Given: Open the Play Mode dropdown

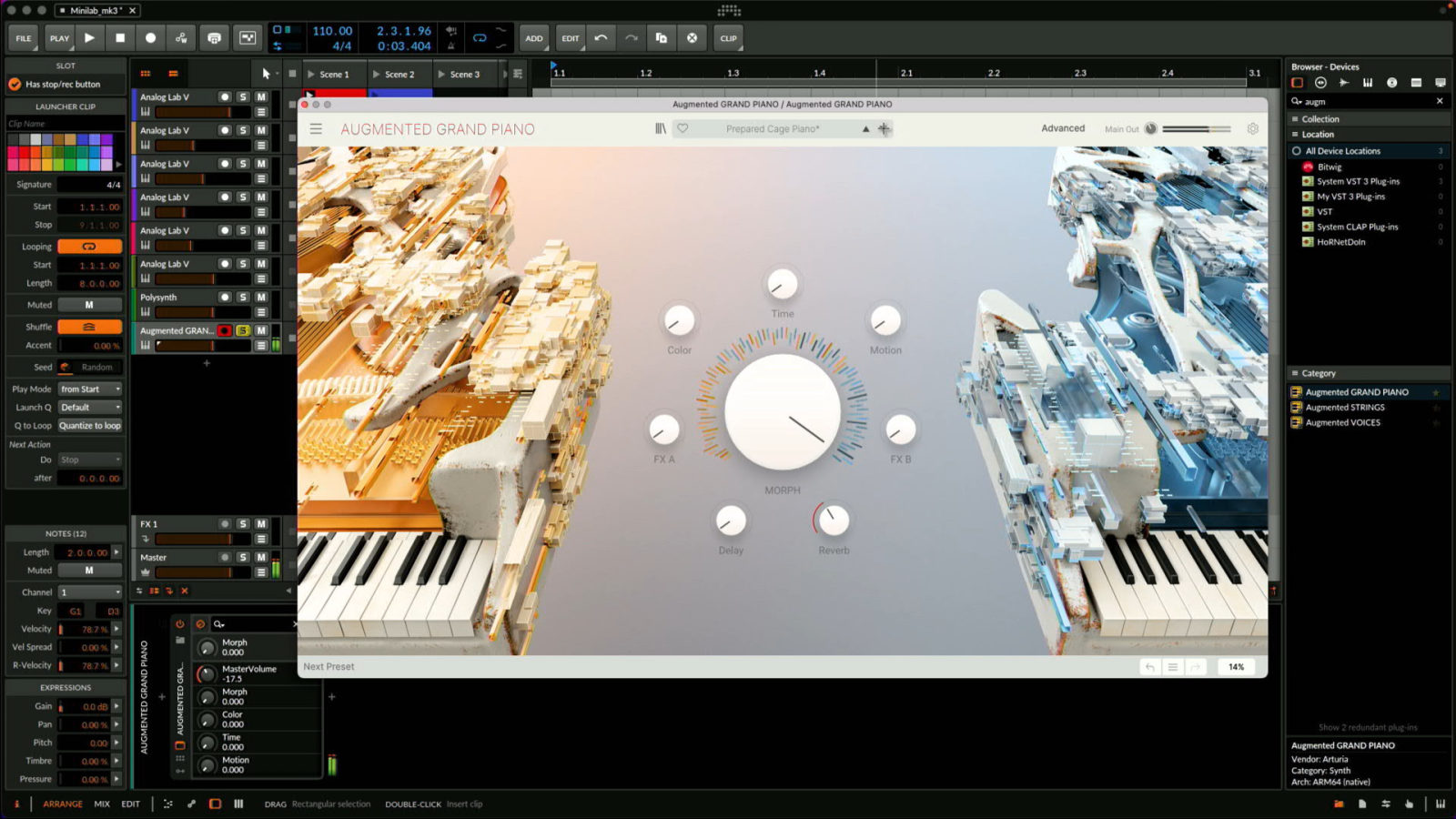Looking at the screenshot, I should pyautogui.click(x=90, y=389).
